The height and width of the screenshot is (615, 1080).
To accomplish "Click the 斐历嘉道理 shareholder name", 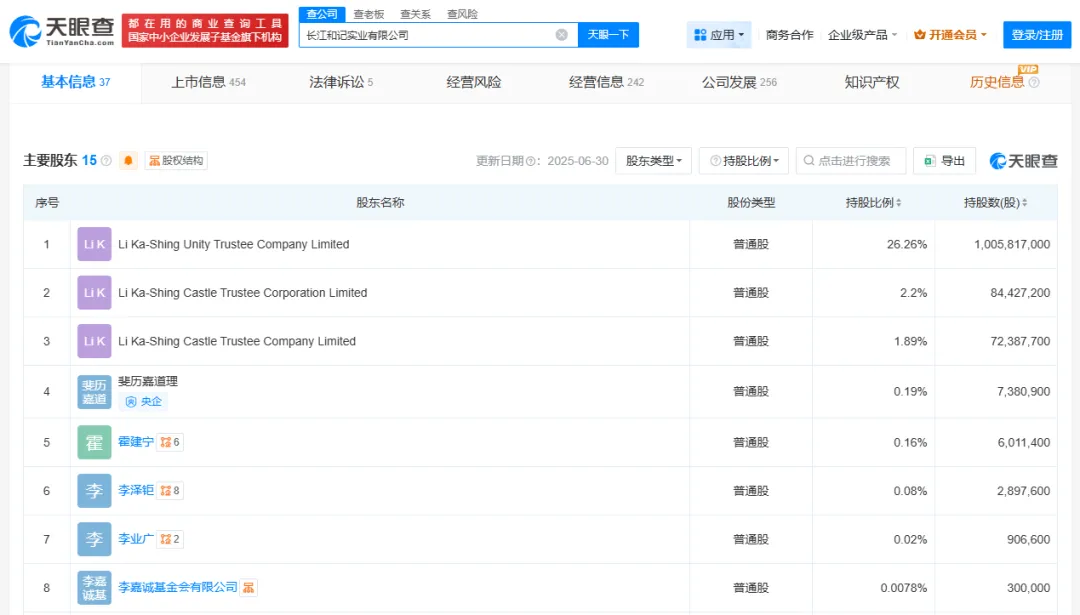I will point(147,381).
